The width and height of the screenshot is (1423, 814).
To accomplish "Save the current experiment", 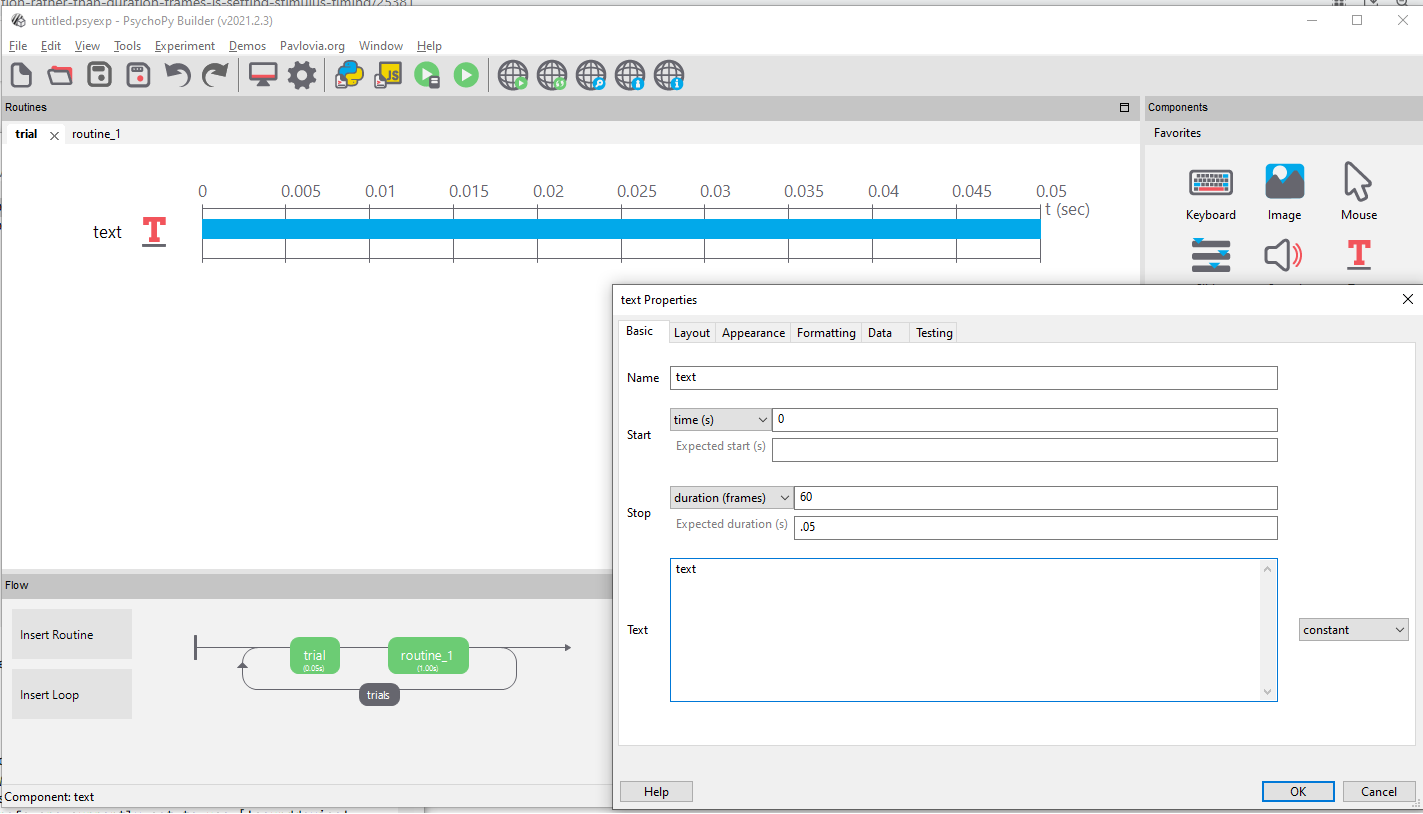I will [99, 75].
